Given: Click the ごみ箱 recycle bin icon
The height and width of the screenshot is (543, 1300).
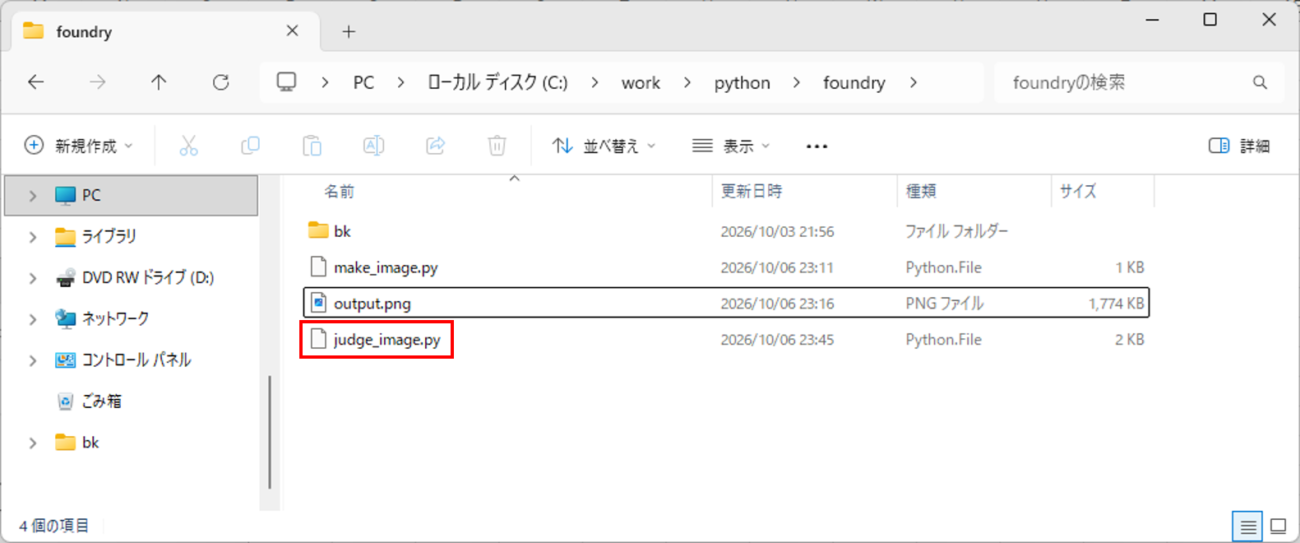Looking at the screenshot, I should (66, 401).
